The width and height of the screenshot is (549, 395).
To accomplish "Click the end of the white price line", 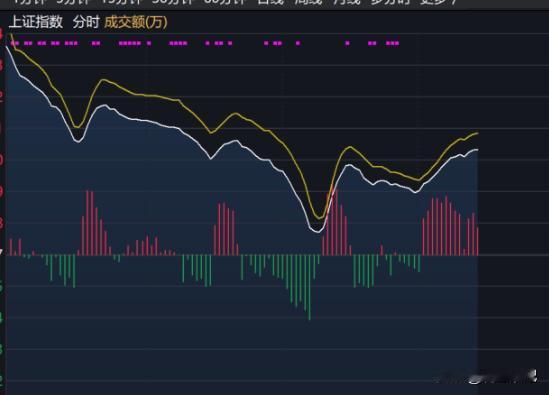I will point(477,150).
